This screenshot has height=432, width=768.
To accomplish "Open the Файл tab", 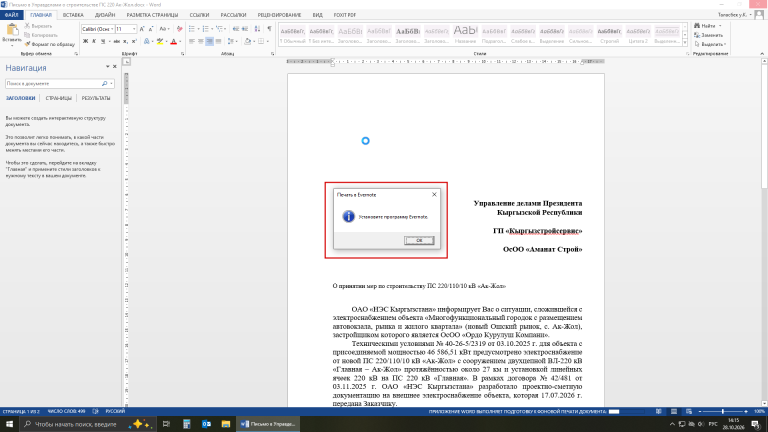I will [x=11, y=15].
